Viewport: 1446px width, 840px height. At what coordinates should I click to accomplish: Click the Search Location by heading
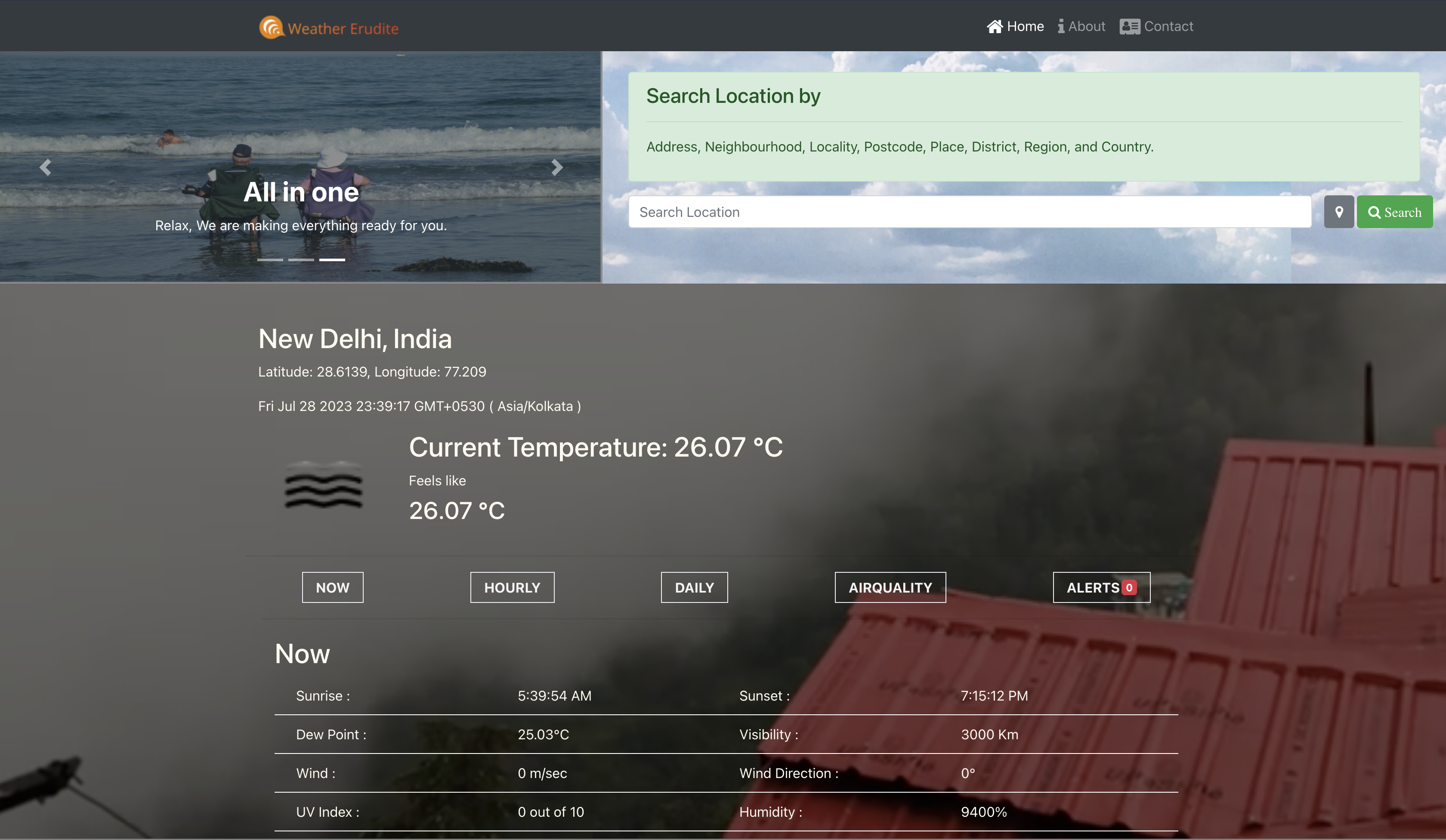(733, 96)
